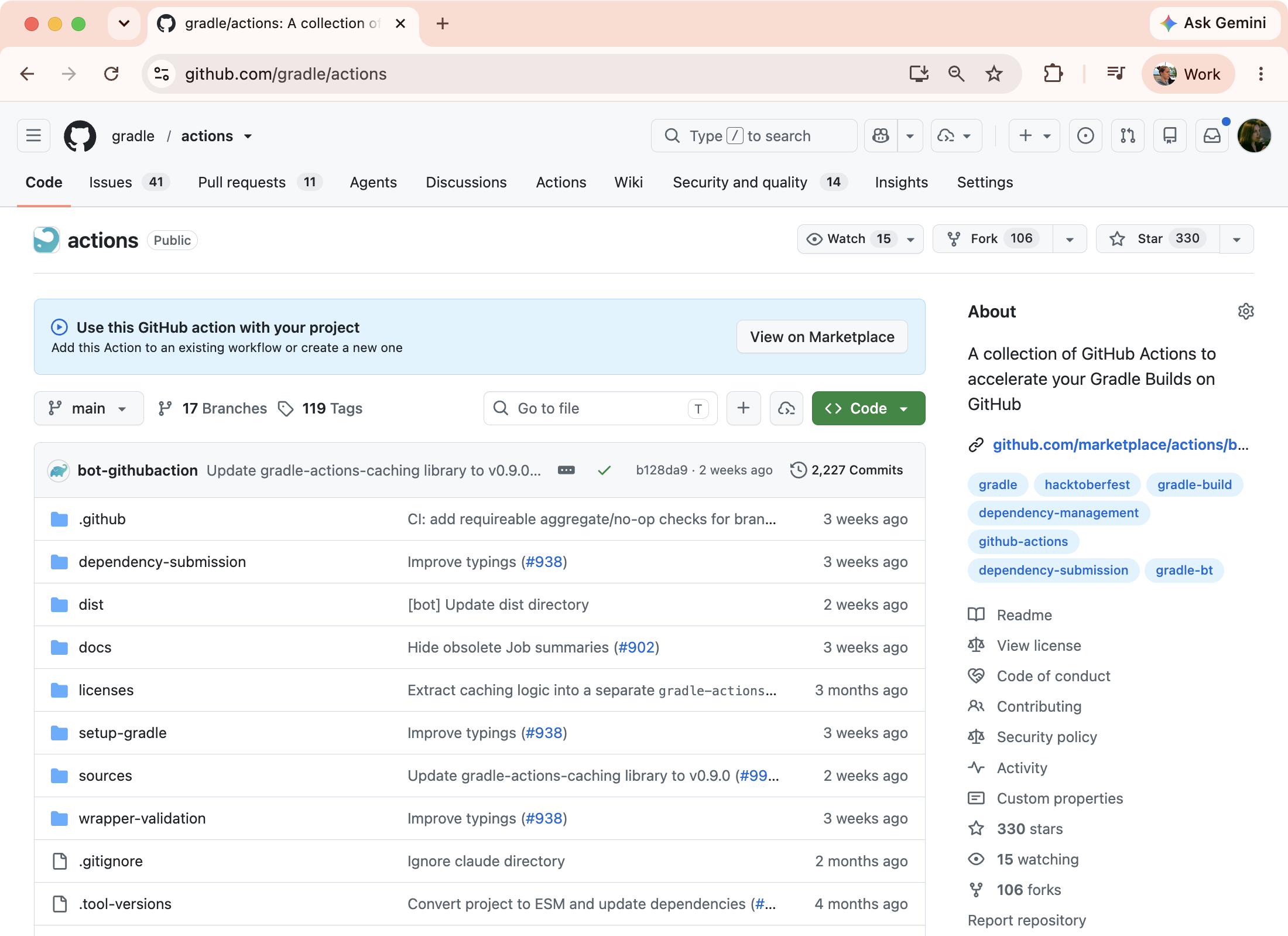Open the Insights tab
Image resolution: width=1288 pixels, height=936 pixels.
[x=901, y=183]
